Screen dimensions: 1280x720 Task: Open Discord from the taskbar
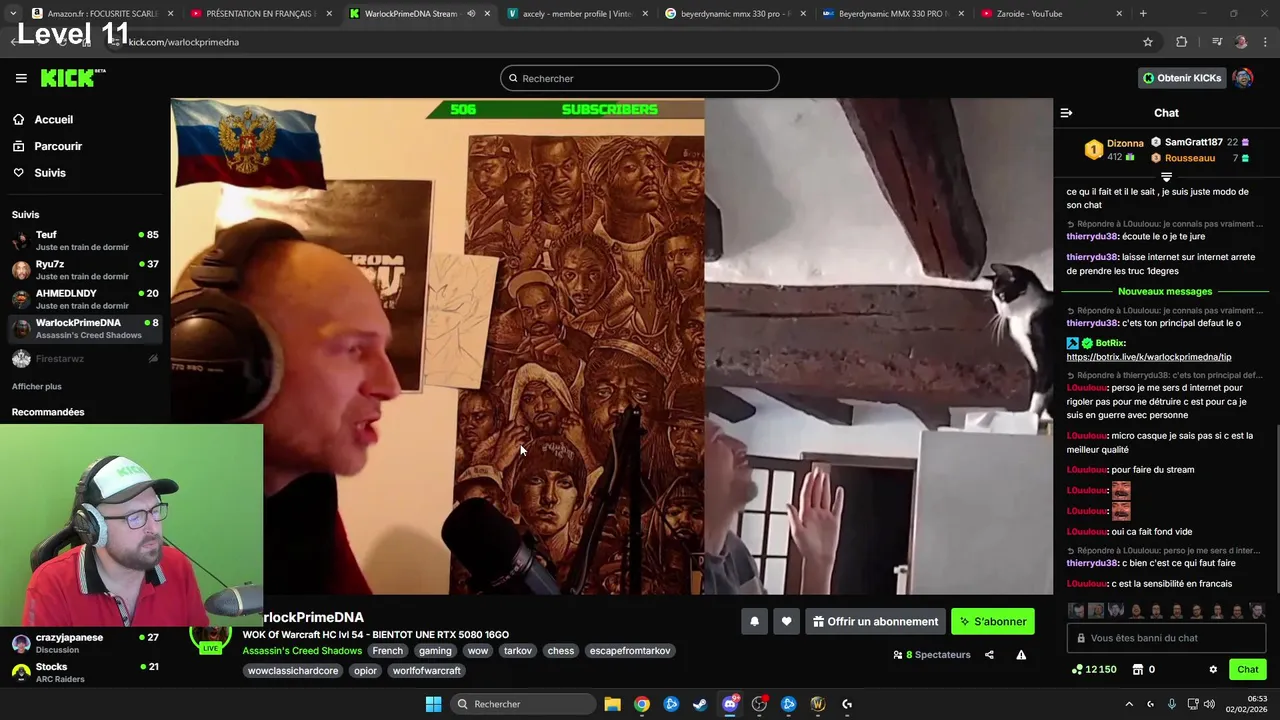730,704
